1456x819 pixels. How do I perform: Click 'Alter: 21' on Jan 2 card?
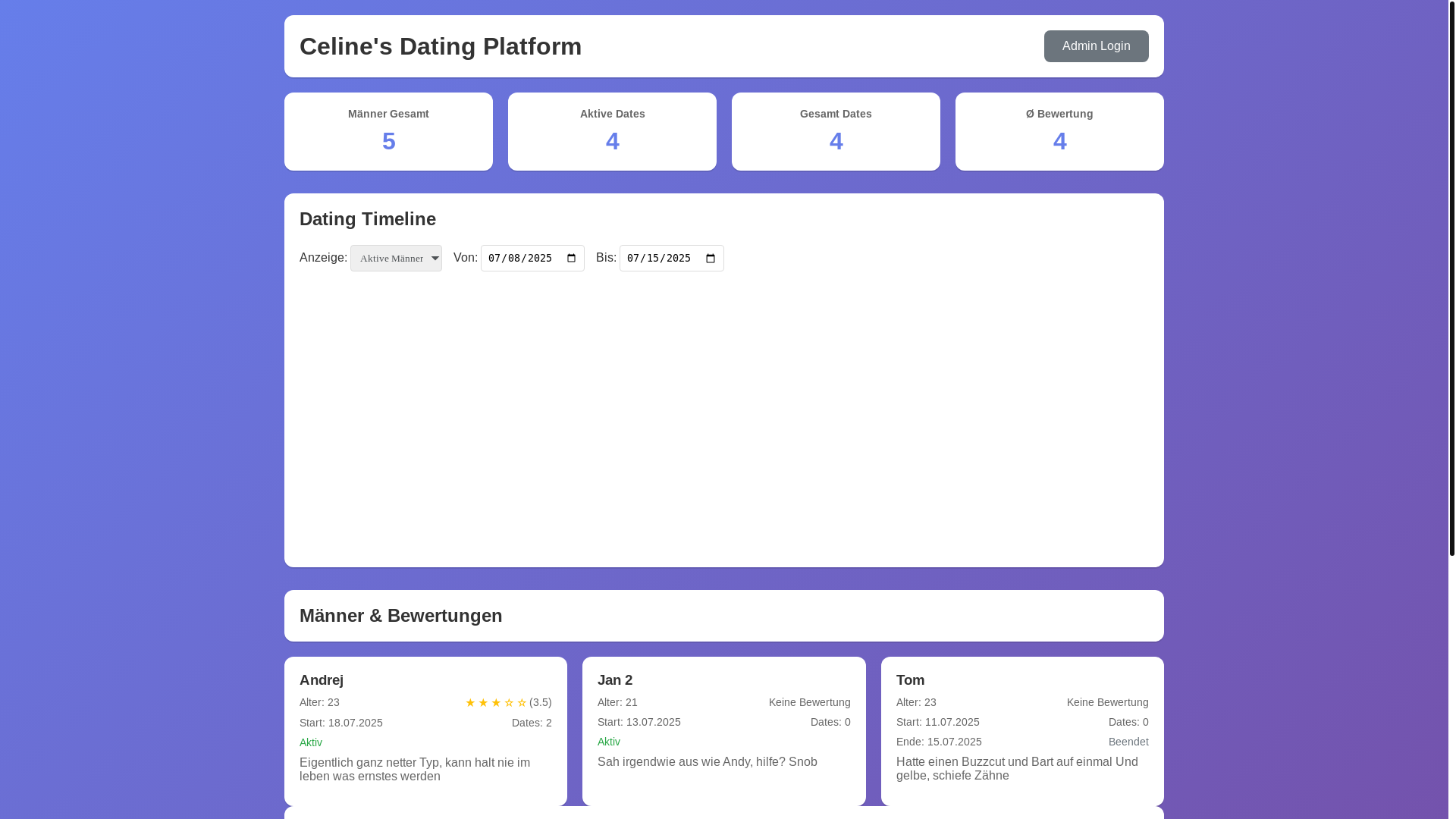pyautogui.click(x=617, y=702)
